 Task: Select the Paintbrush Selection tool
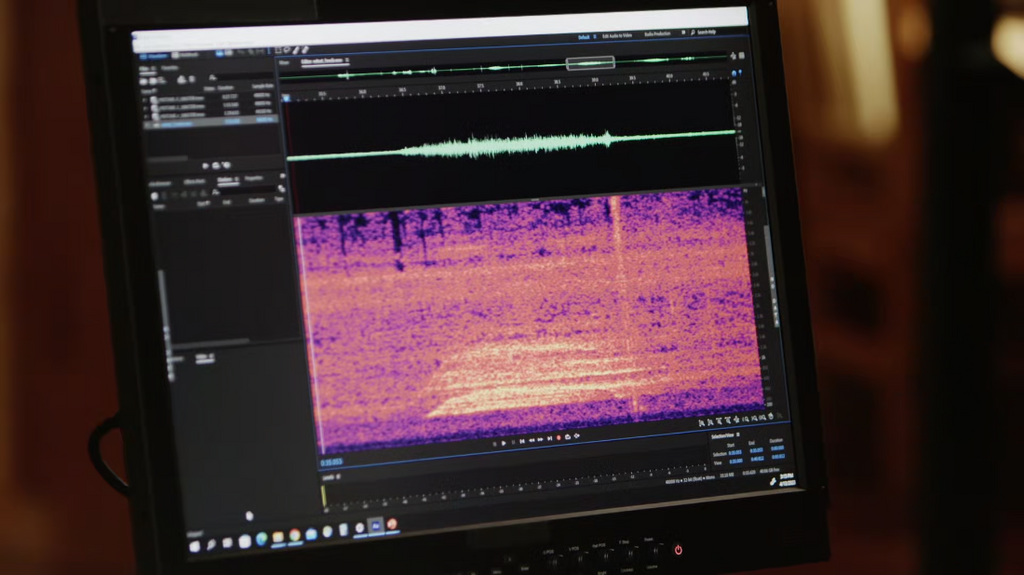click(x=296, y=50)
